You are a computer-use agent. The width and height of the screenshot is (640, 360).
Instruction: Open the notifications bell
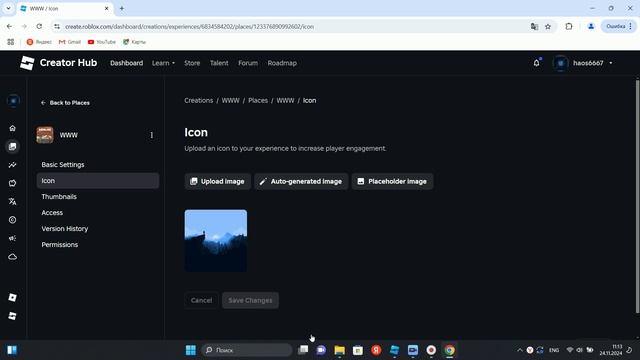(x=536, y=63)
